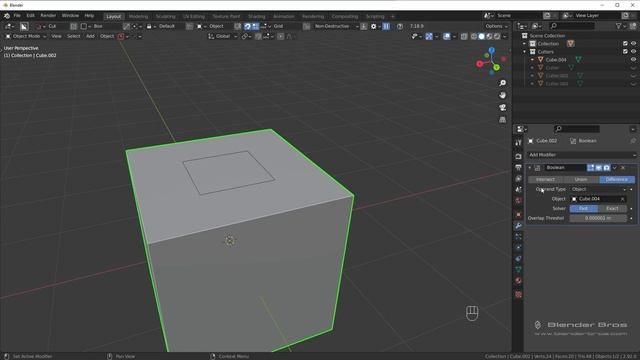This screenshot has height=360, width=640.
Task: Switch to solid shading mode
Action: (x=482, y=36)
